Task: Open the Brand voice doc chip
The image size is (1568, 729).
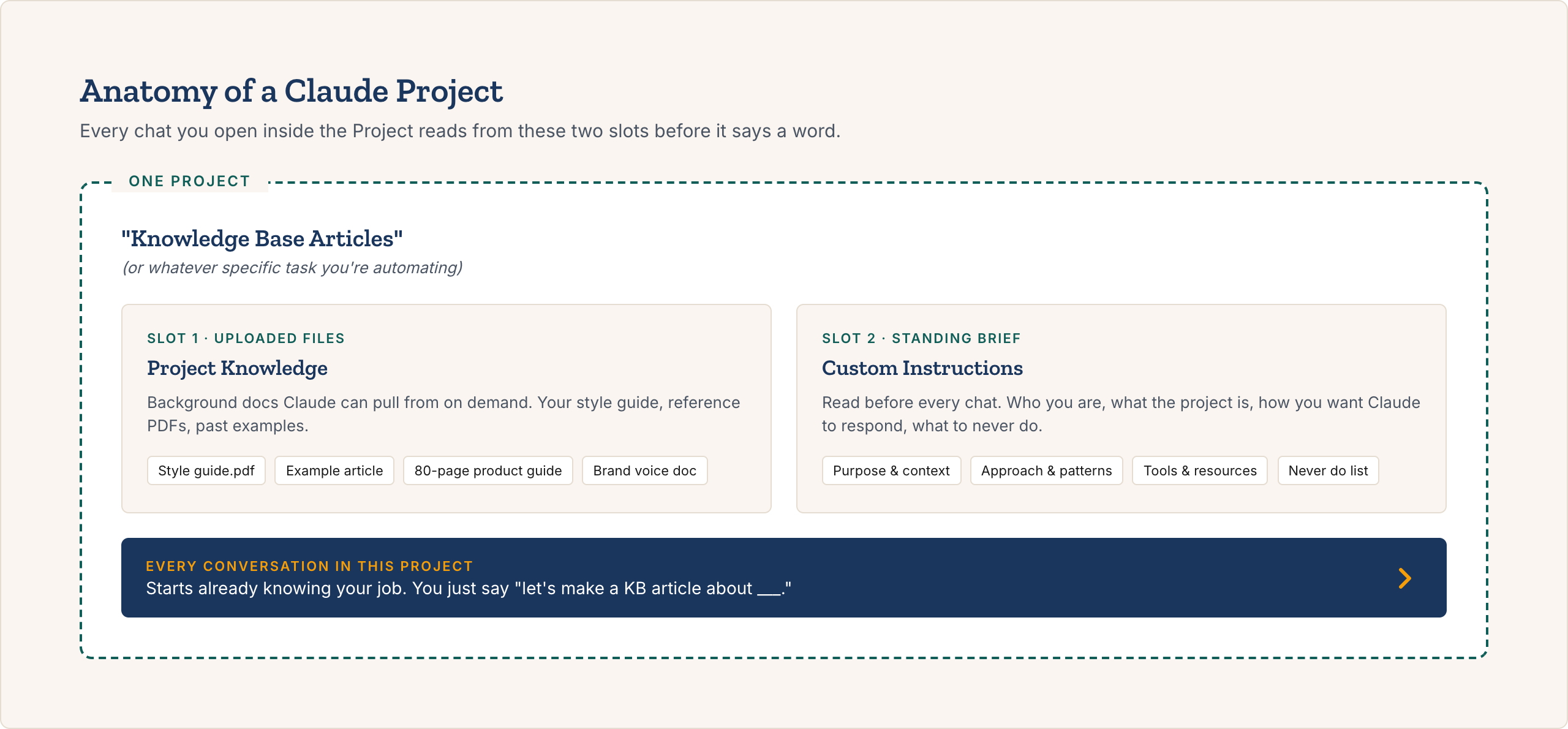Action: tap(644, 470)
